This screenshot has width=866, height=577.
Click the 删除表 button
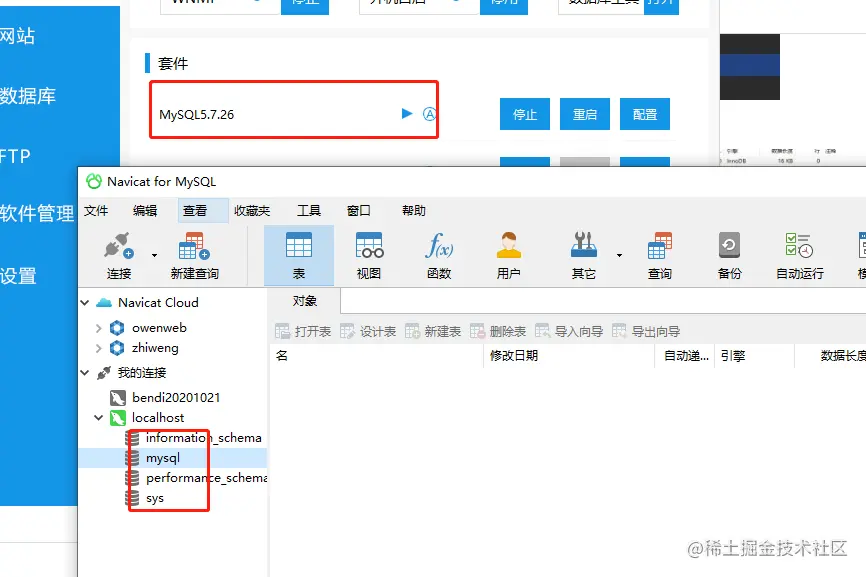pos(498,331)
